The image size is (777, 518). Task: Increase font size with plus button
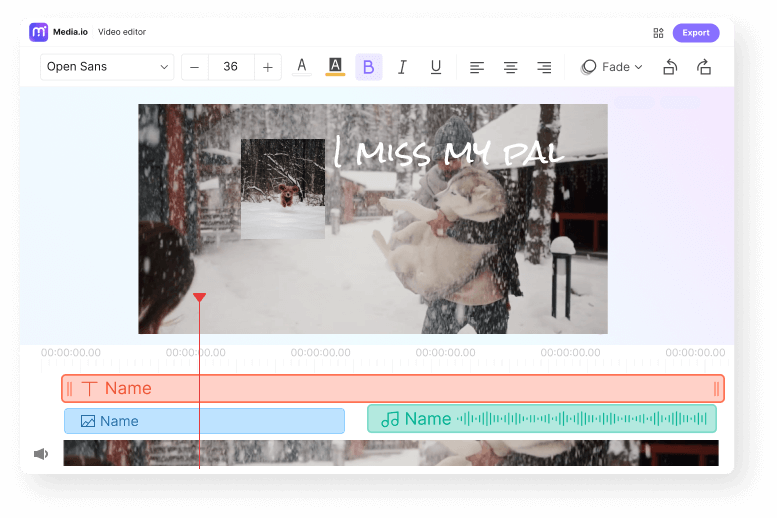pyautogui.click(x=267, y=67)
